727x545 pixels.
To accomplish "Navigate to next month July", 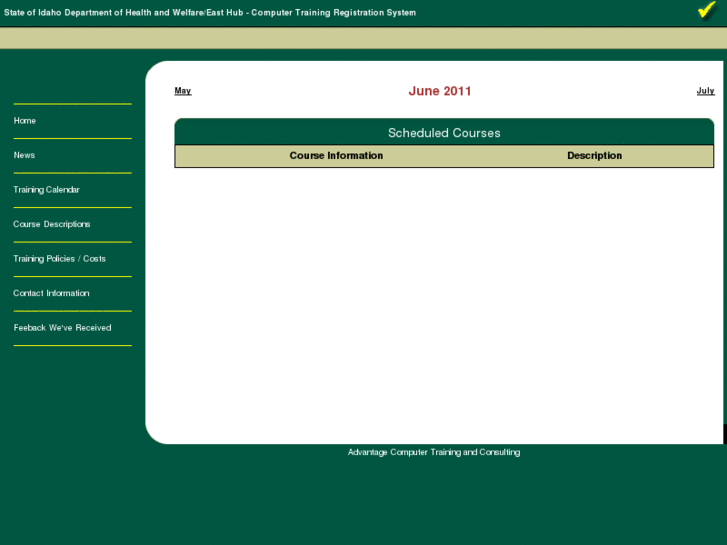I will (x=705, y=91).
